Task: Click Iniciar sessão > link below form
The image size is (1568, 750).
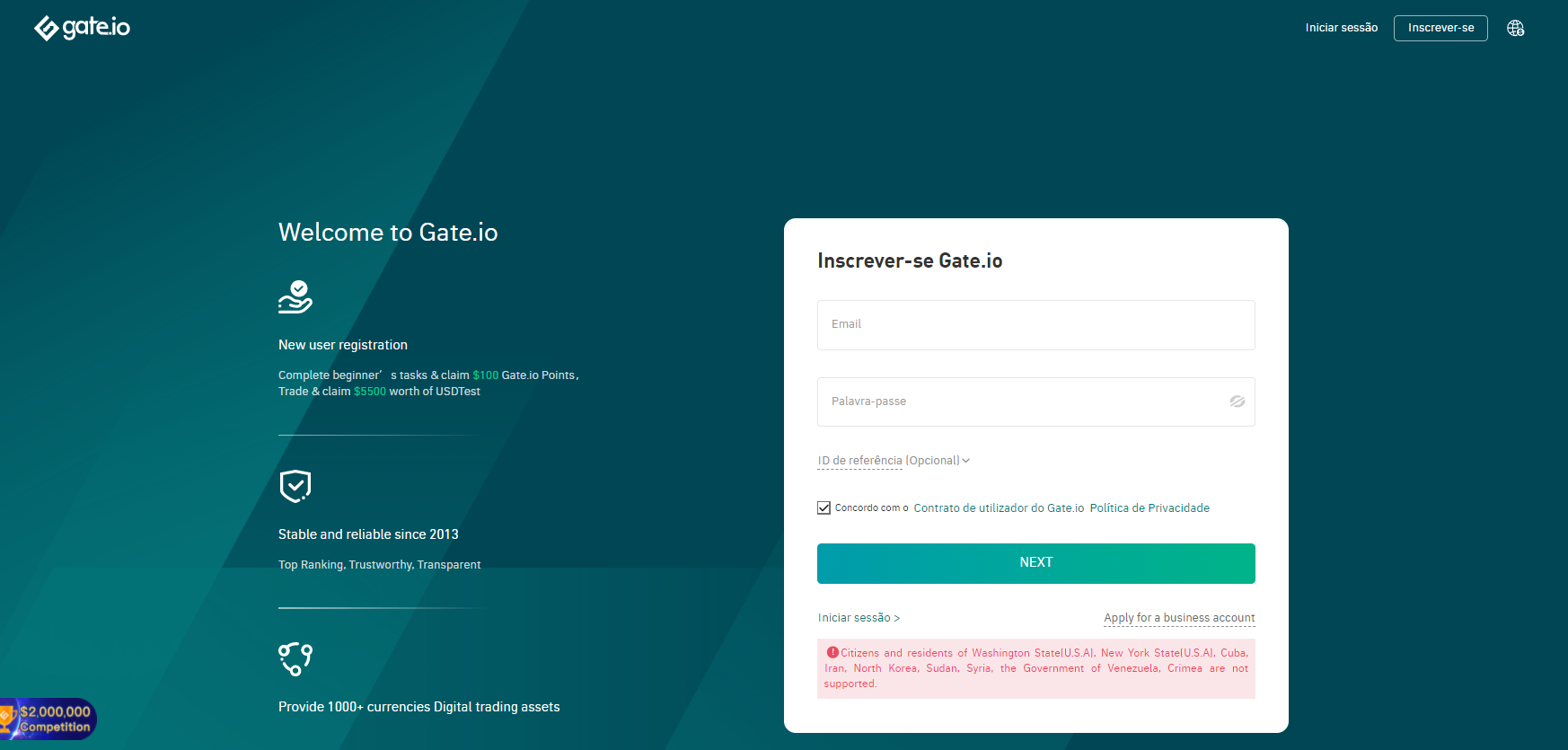Action: tap(859, 618)
